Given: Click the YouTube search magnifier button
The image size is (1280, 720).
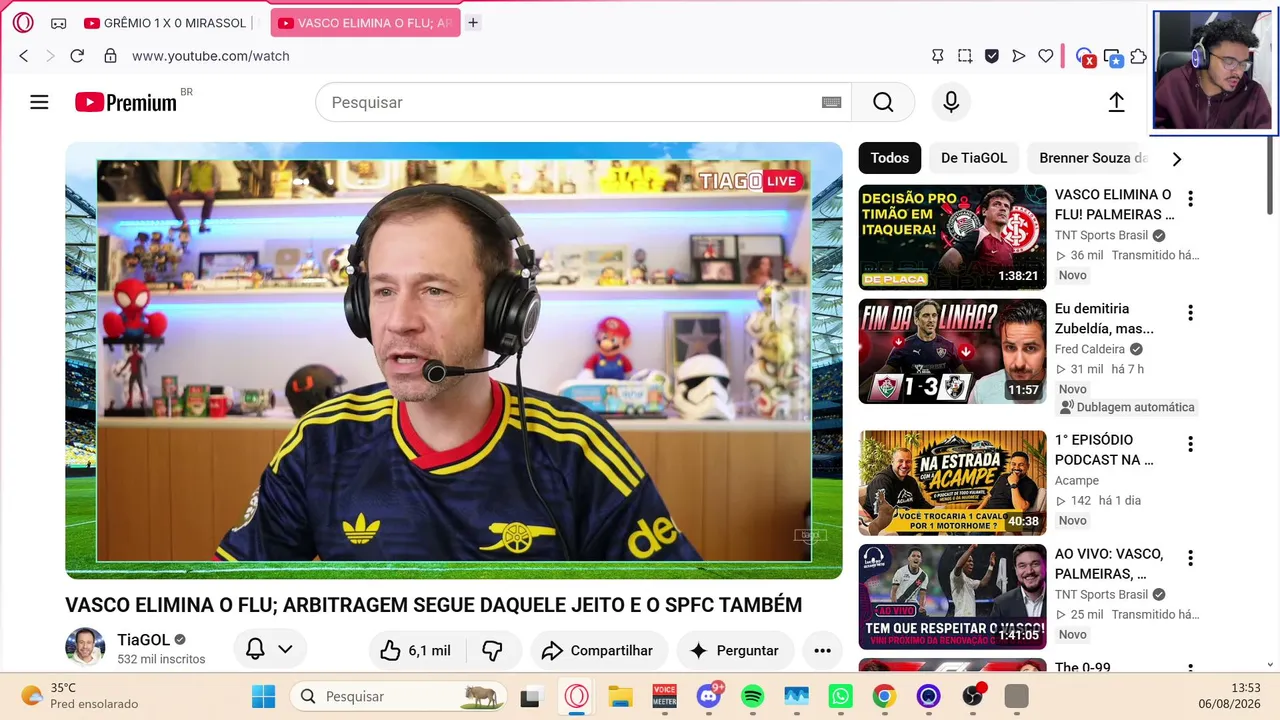Looking at the screenshot, I should 883,102.
